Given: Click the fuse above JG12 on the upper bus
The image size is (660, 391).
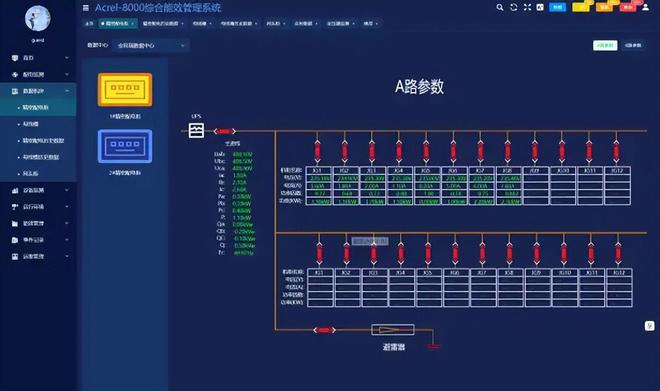Looking at the screenshot, I should pos(616,151).
